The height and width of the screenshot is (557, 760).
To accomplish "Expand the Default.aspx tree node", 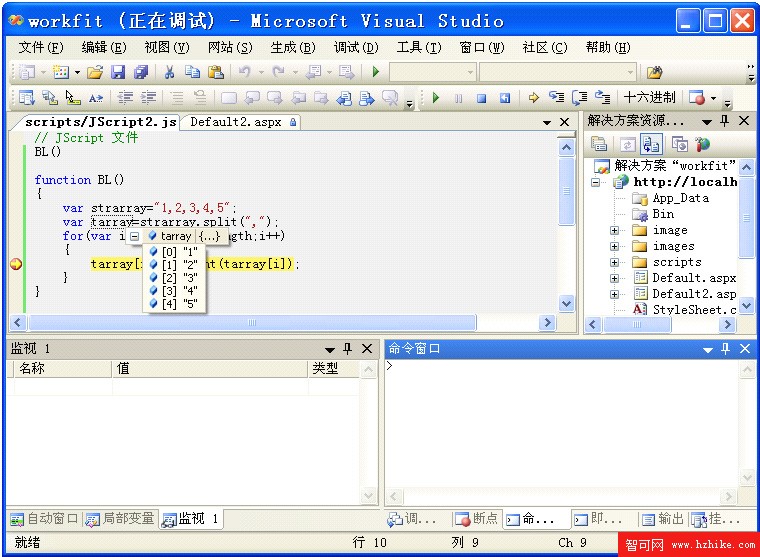I will click(615, 278).
